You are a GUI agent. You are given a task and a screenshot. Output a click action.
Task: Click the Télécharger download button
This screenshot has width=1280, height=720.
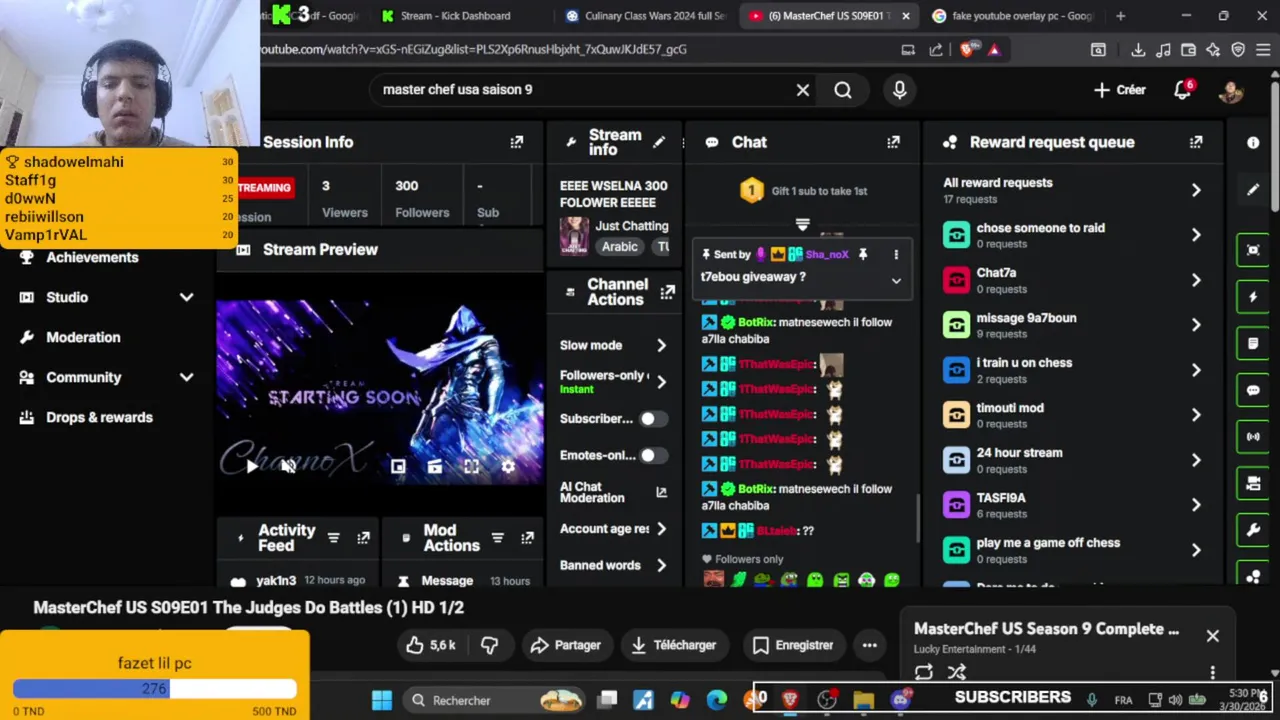[675, 645]
